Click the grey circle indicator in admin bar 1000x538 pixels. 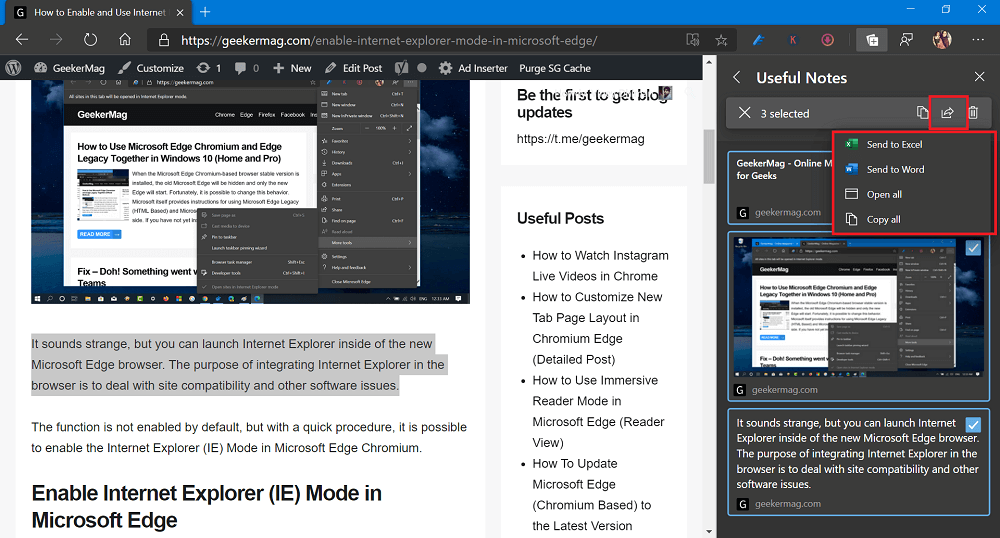pyautogui.click(x=422, y=68)
